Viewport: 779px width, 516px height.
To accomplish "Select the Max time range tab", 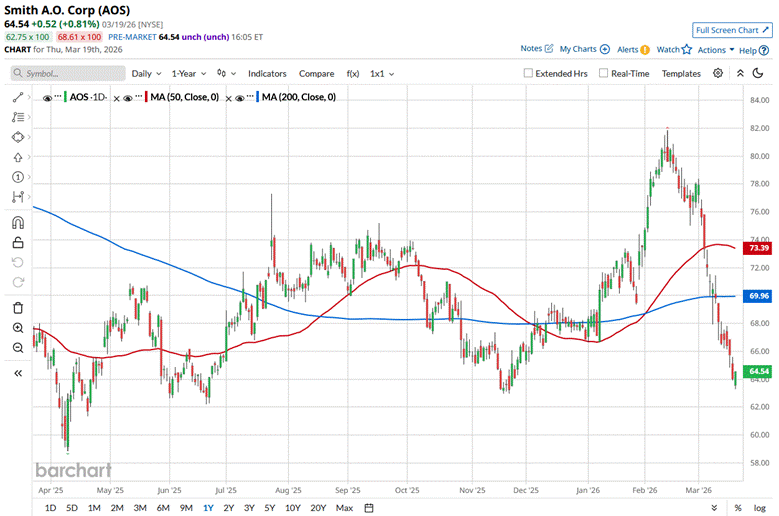I will pyautogui.click(x=344, y=508).
